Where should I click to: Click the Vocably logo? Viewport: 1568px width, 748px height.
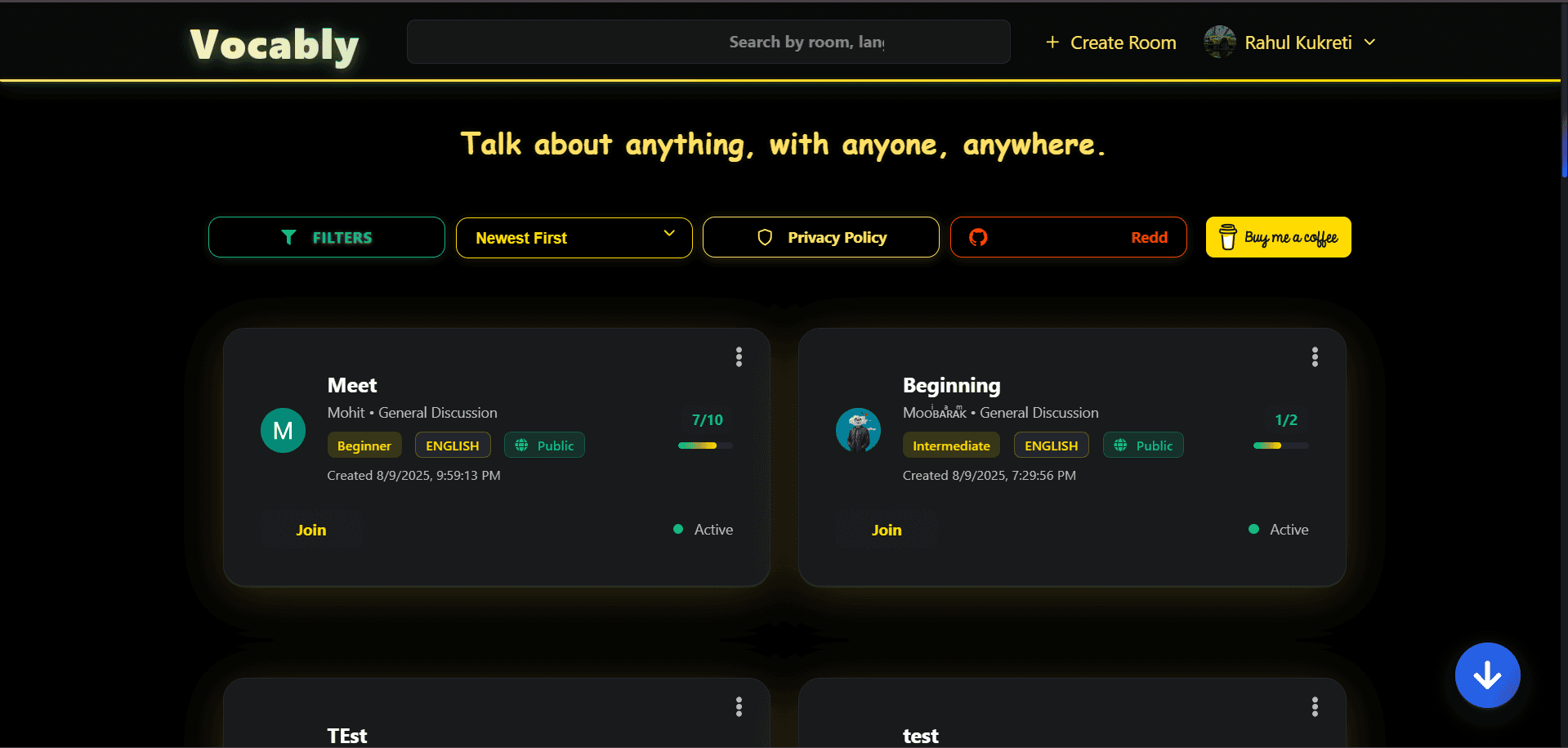275,45
